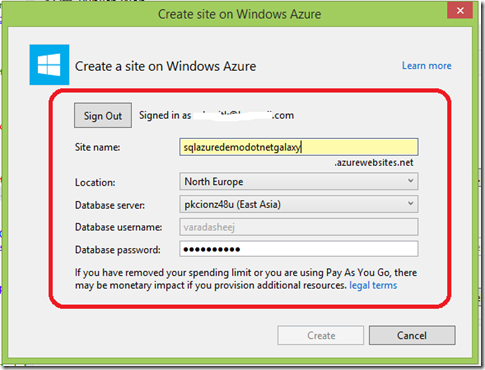Image resolution: width=485 pixels, height=370 pixels.
Task: Focus the Site name text field
Action: [x=299, y=147]
